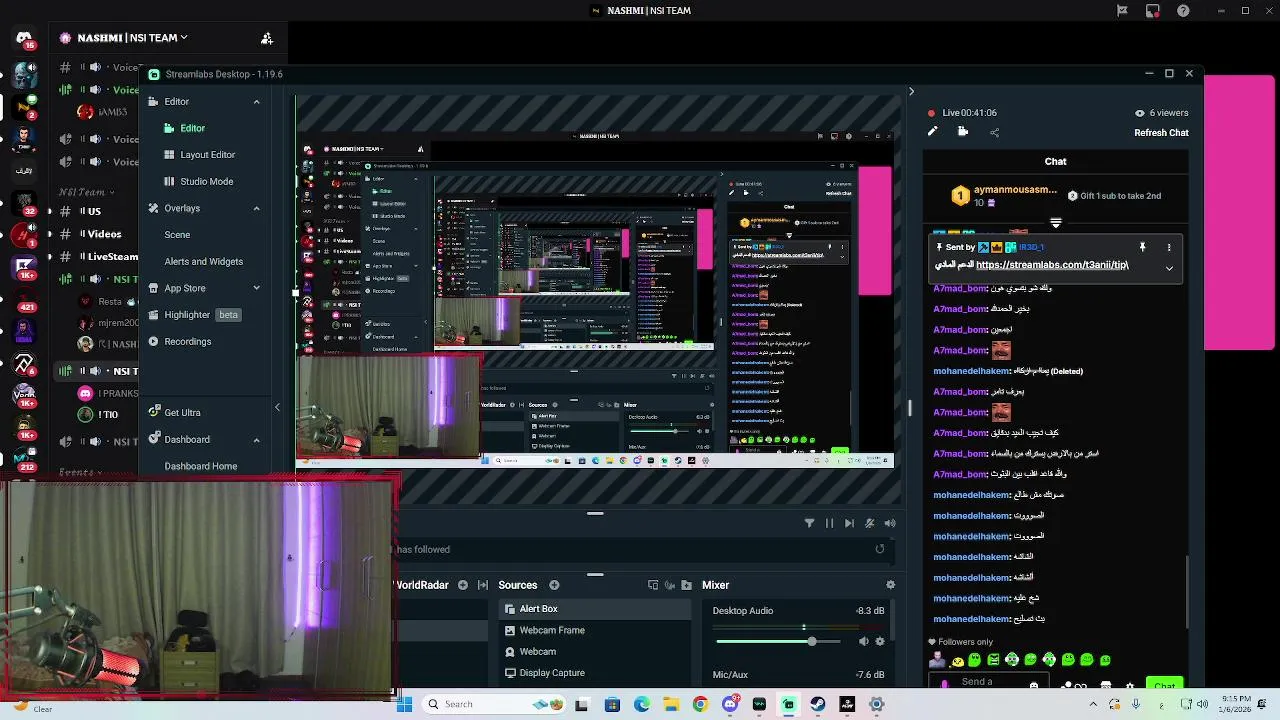Pause the alert queue
Image resolution: width=1280 pixels, height=720 pixels.
coord(829,523)
